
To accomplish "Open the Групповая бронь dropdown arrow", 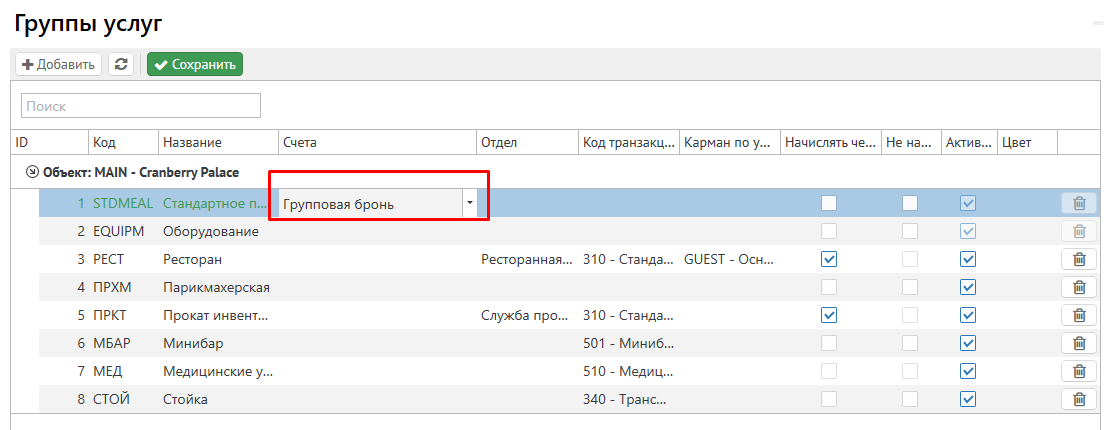I will 469,203.
